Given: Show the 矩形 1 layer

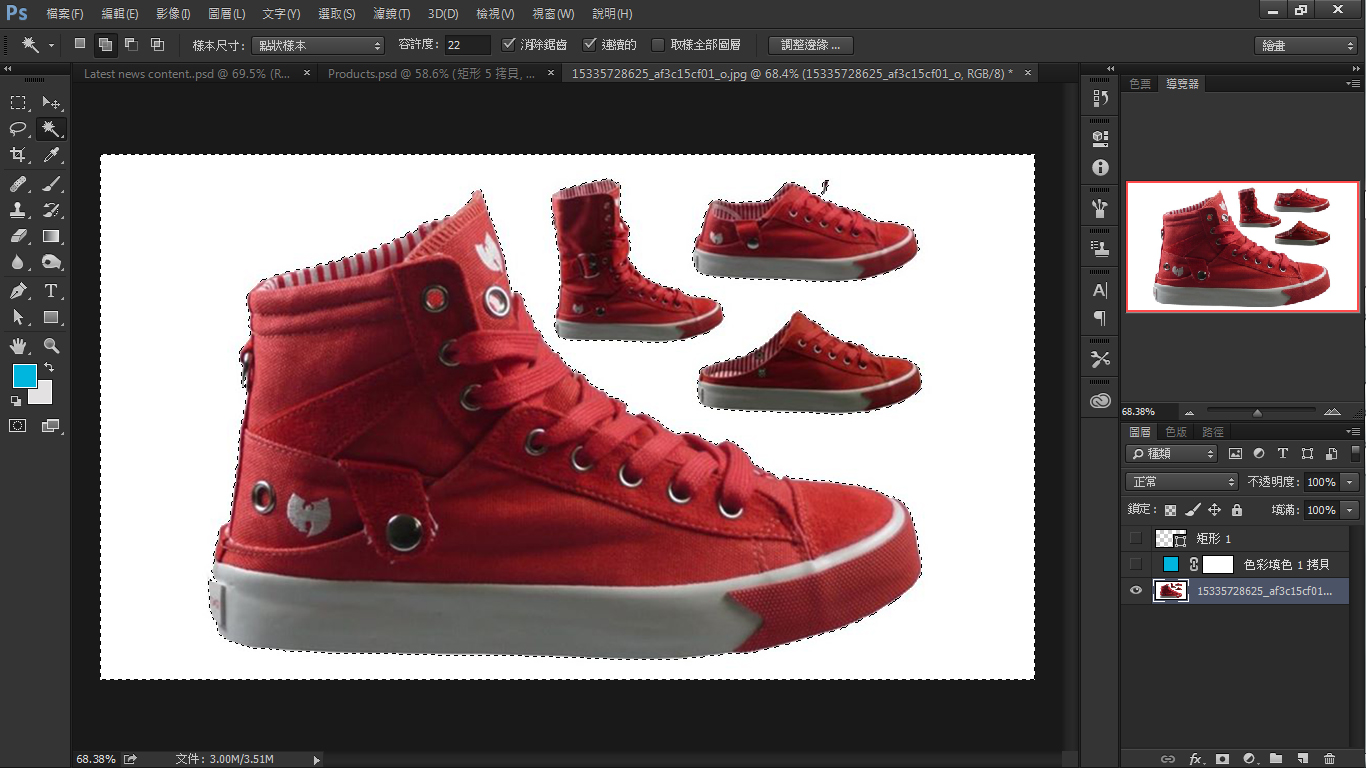Looking at the screenshot, I should [1135, 538].
